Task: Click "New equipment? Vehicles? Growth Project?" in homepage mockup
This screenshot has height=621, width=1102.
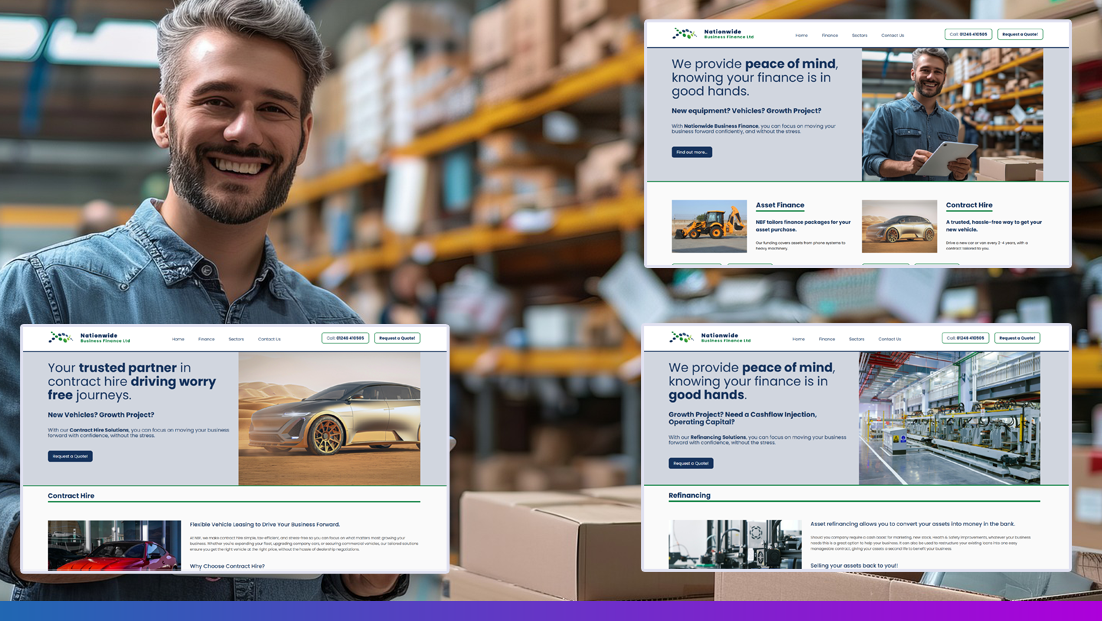Action: [746, 111]
